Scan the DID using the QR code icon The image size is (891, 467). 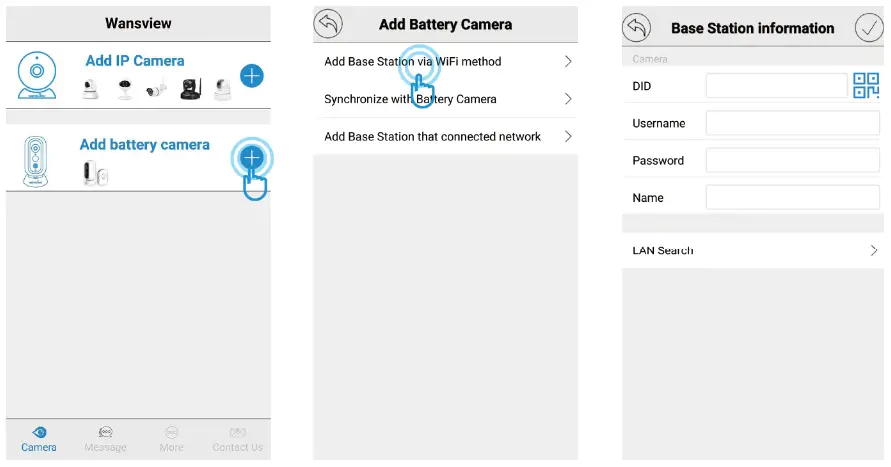pyautogui.click(x=865, y=86)
